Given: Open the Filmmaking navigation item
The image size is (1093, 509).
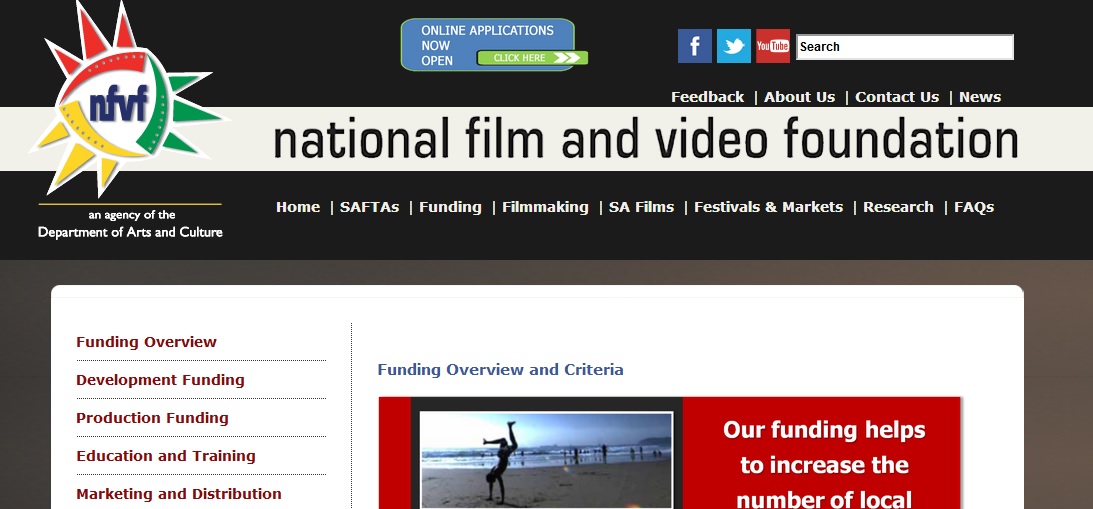Looking at the screenshot, I should click(x=545, y=207).
